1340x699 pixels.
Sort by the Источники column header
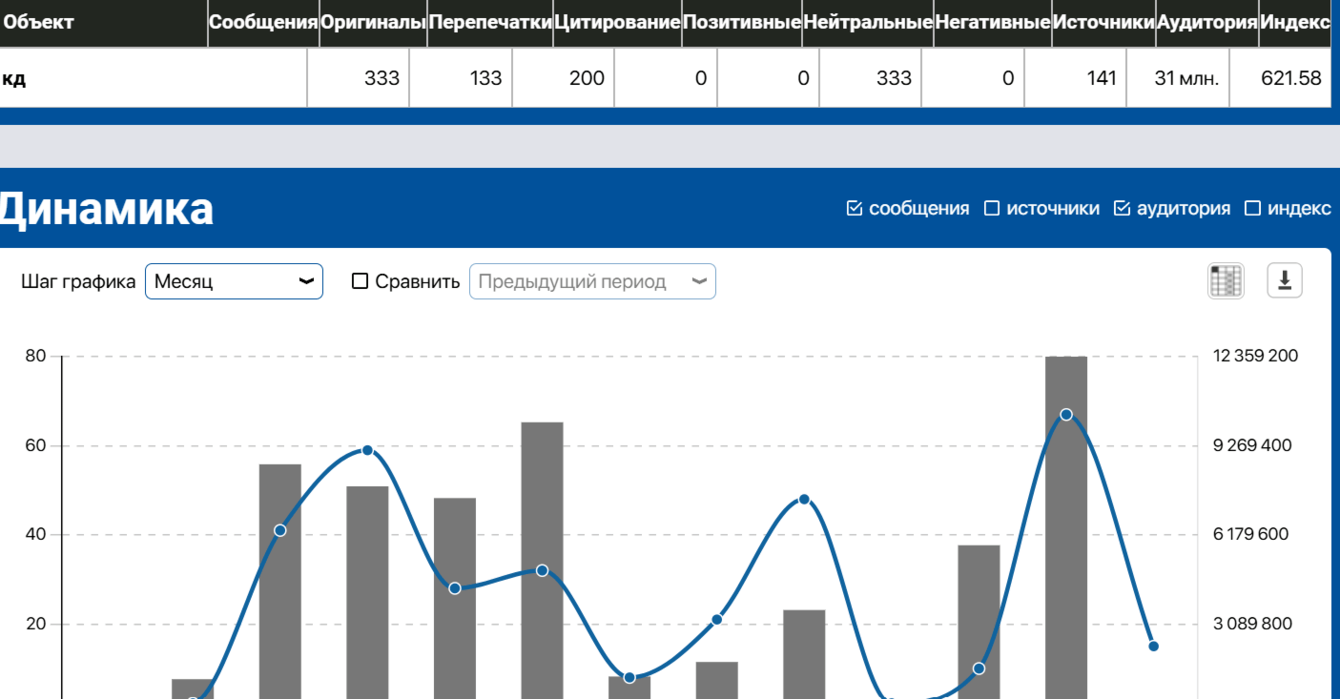pos(1104,22)
